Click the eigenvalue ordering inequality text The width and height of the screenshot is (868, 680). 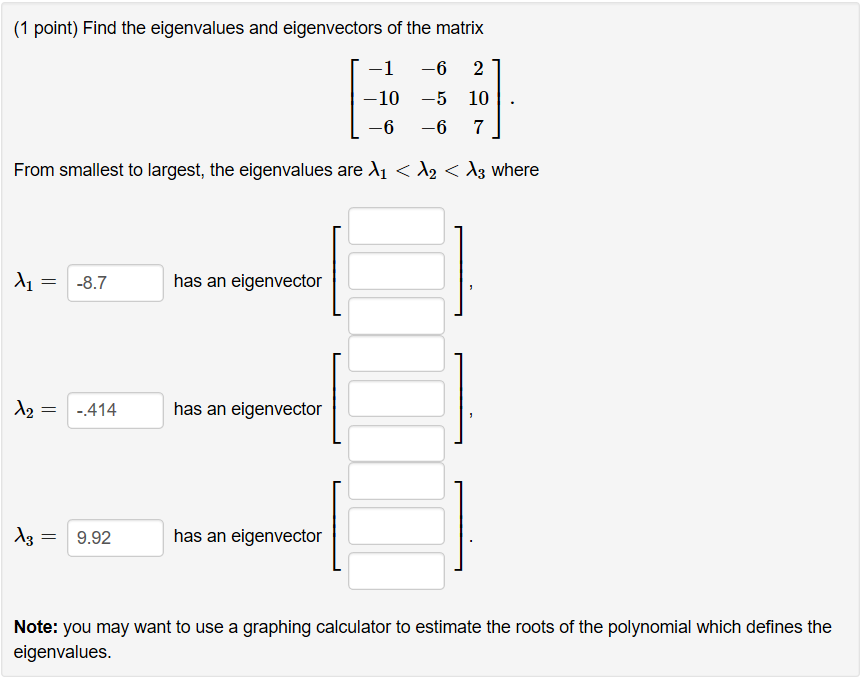coord(276,170)
